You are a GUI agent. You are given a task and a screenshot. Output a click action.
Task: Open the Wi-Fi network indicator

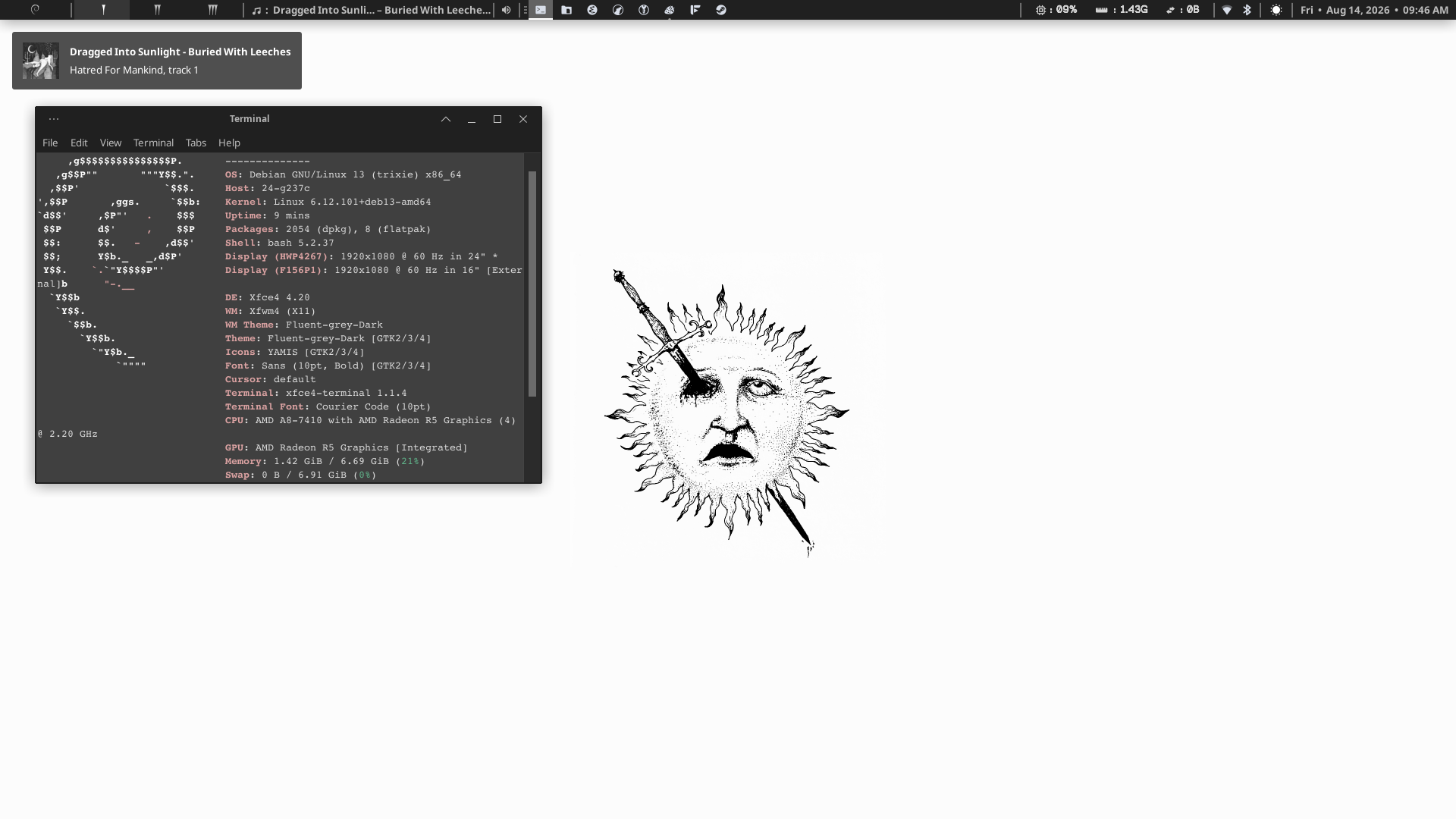(1227, 10)
